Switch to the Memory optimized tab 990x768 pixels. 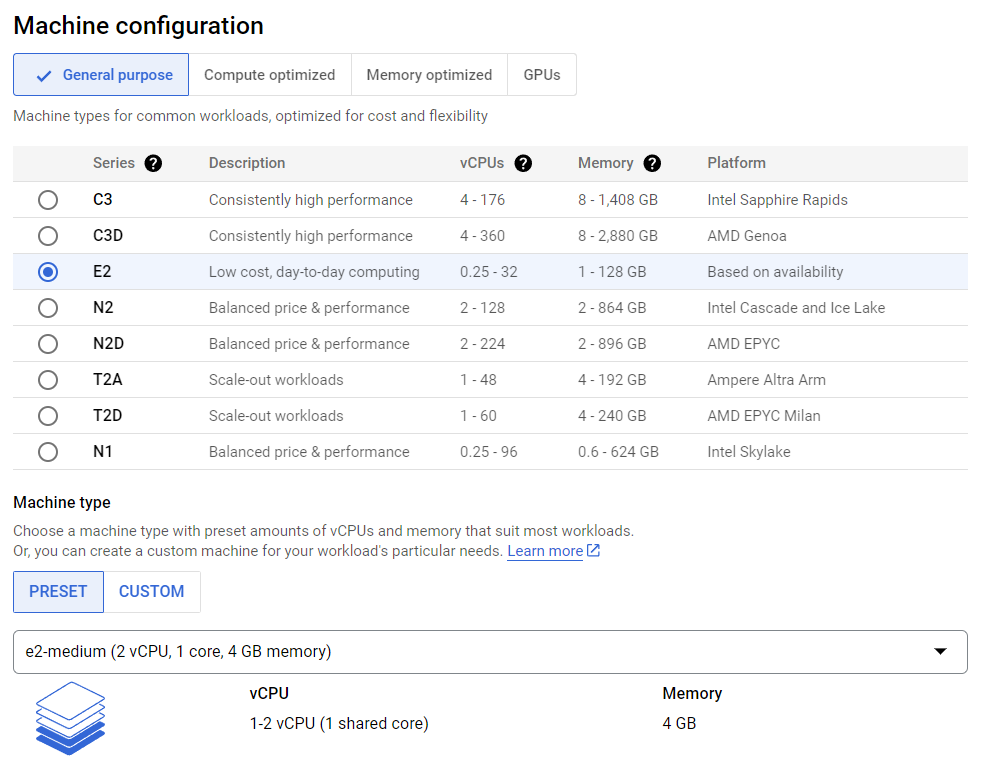pos(429,75)
